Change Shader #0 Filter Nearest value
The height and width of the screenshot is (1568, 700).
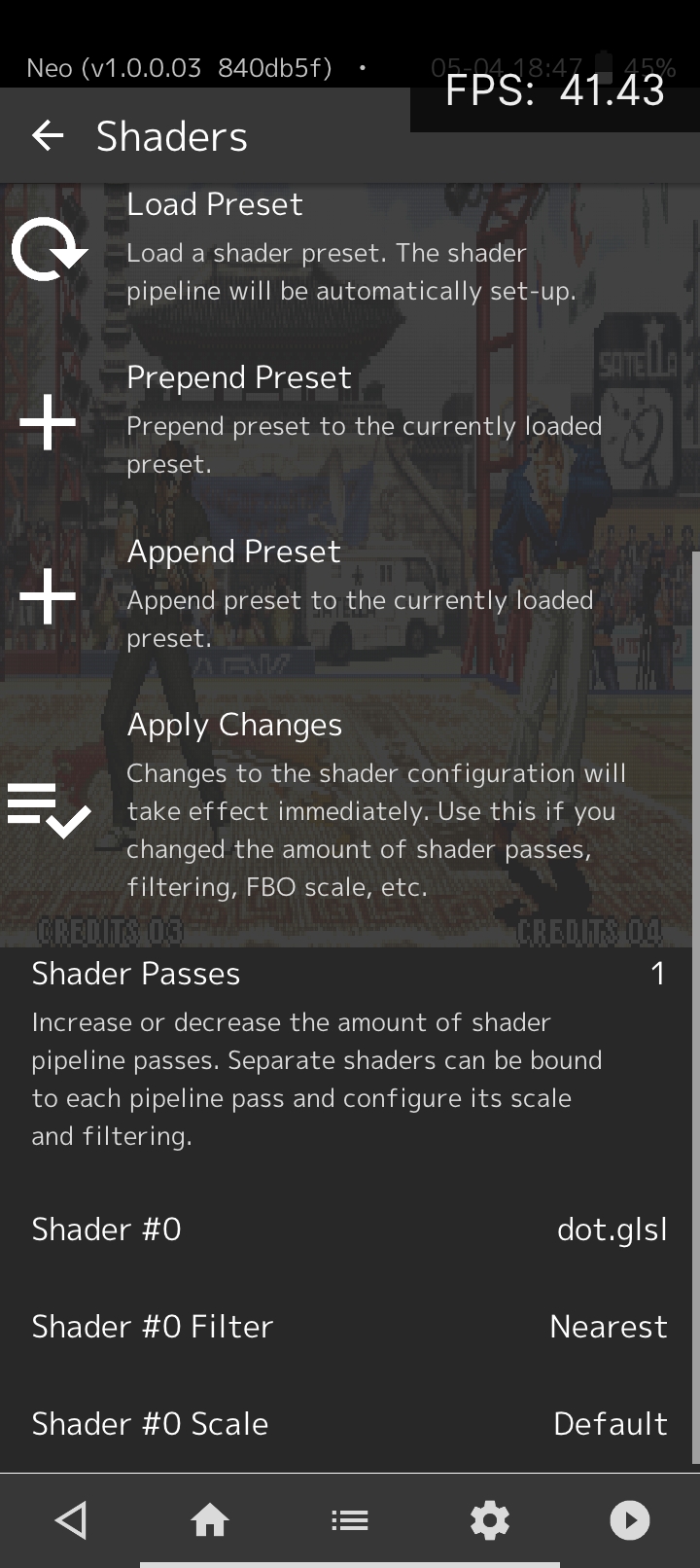(608, 1327)
